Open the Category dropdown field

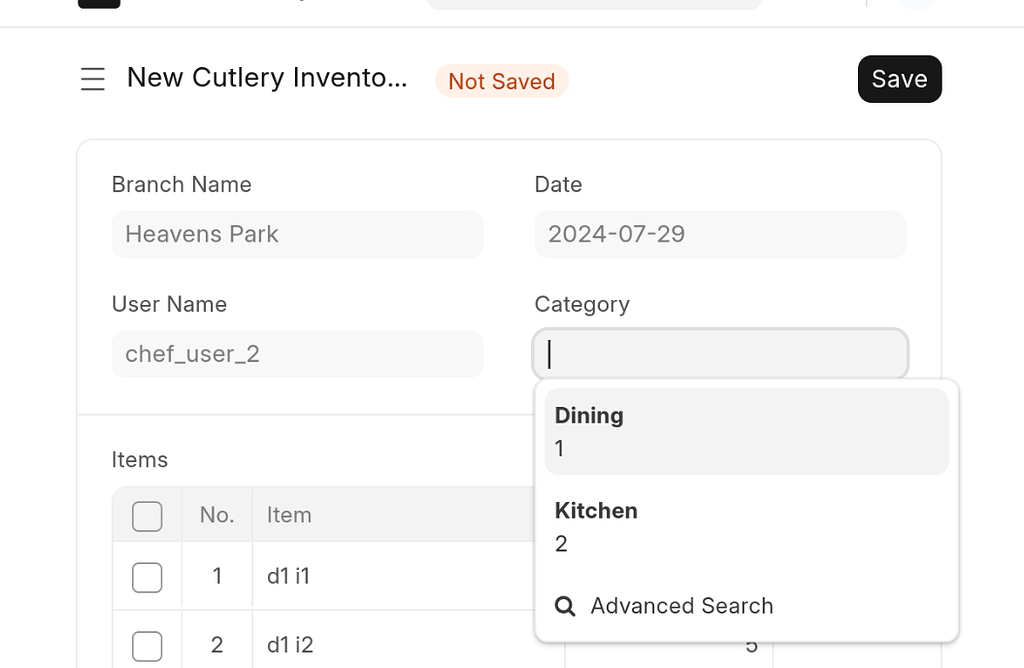[x=720, y=354]
